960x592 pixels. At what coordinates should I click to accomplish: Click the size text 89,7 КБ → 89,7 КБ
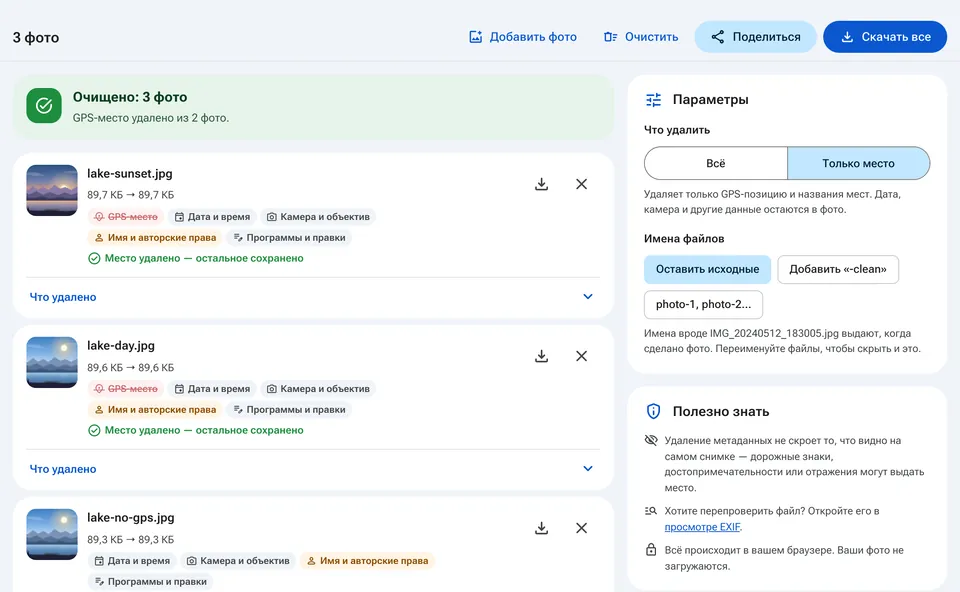coord(130,195)
